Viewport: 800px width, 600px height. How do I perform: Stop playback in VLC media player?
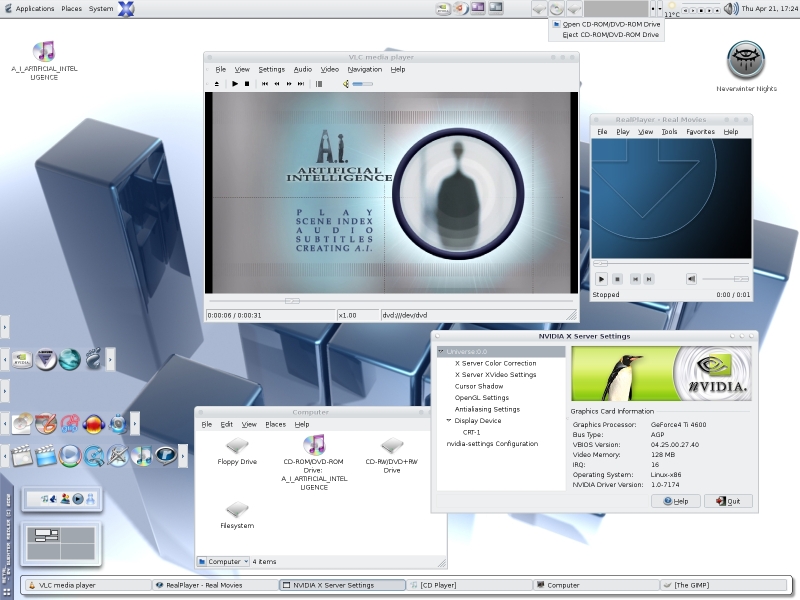247,84
